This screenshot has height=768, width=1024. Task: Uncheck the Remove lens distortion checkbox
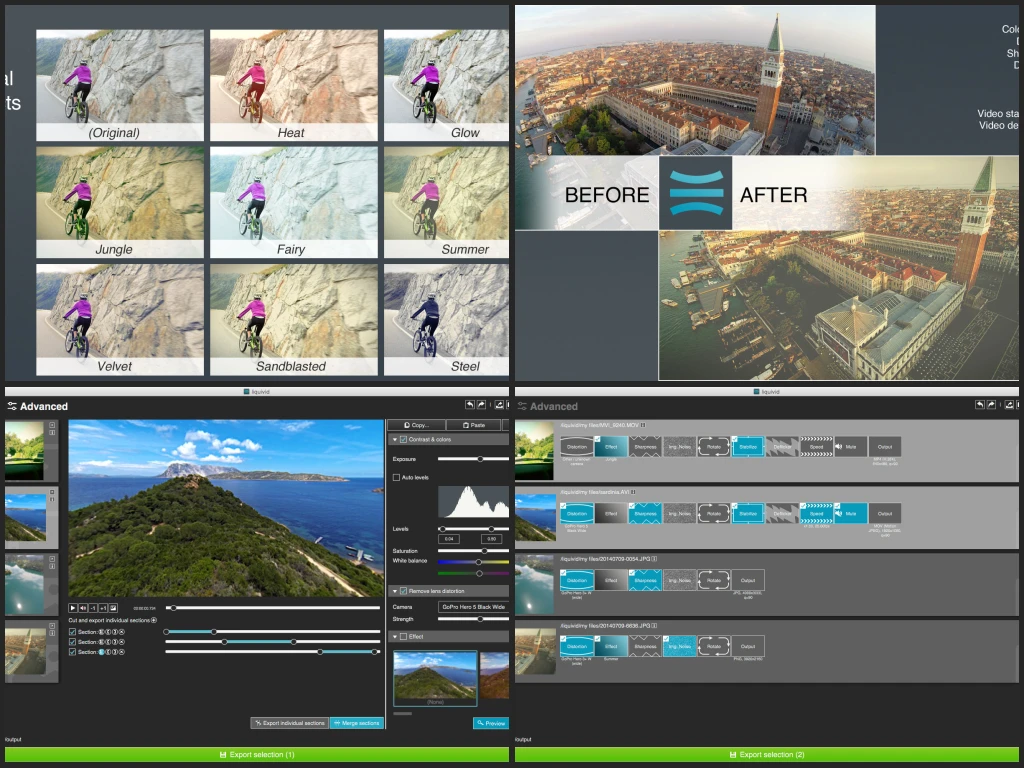click(x=403, y=591)
